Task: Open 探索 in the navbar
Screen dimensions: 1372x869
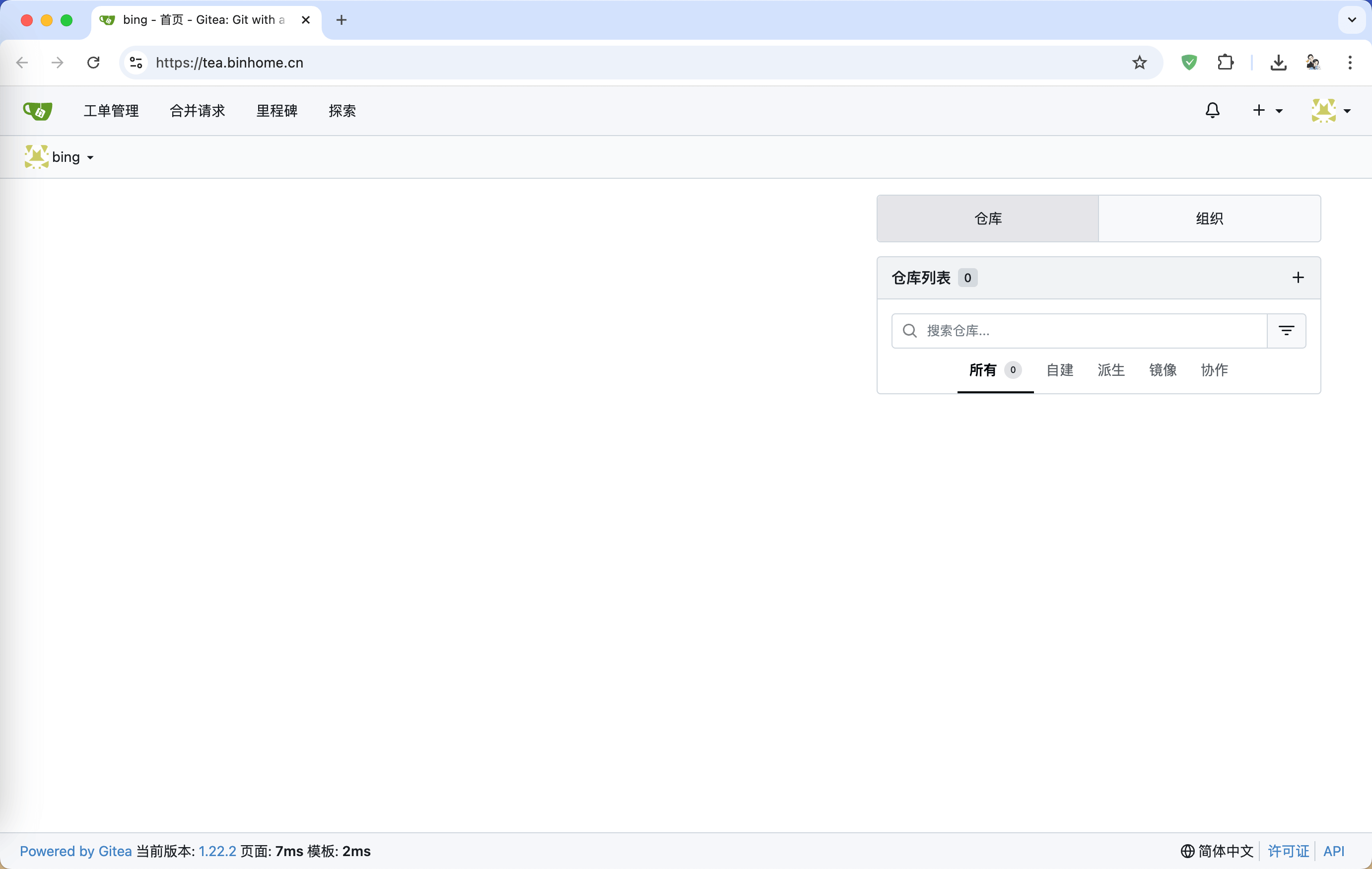Action: click(343, 111)
